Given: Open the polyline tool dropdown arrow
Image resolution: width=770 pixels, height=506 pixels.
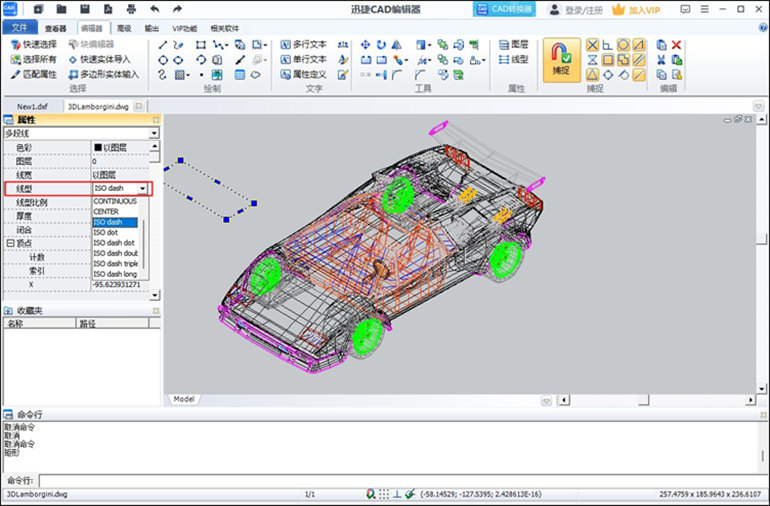Looking at the screenshot, I should coord(226,46).
